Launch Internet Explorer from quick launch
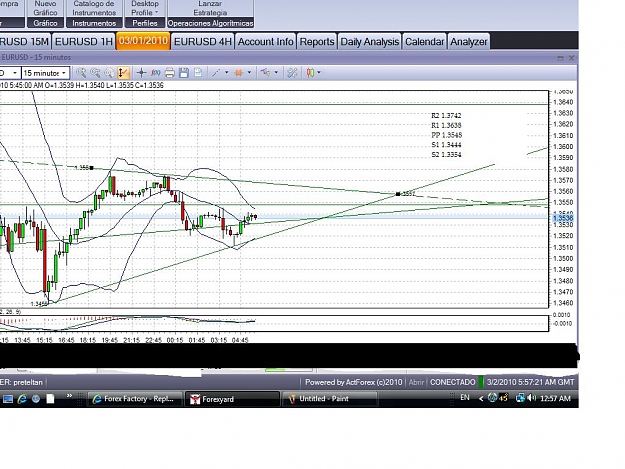625x469 pixels. point(22,398)
